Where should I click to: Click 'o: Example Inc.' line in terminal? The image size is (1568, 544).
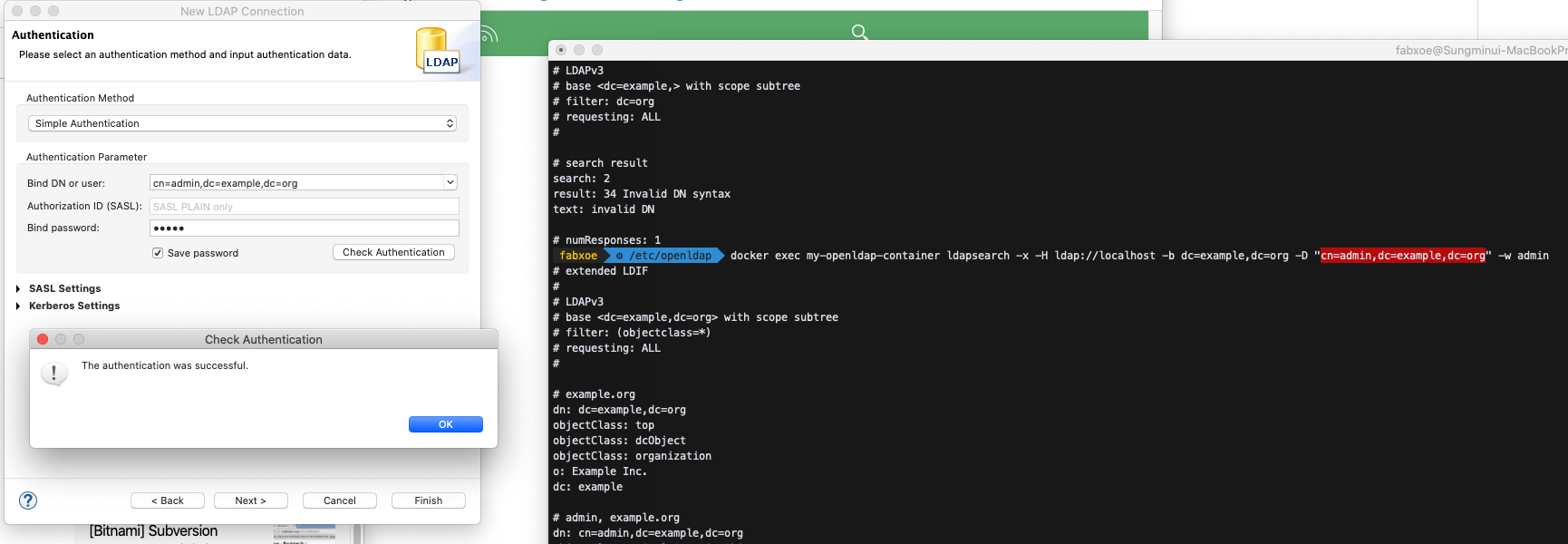click(x=600, y=471)
